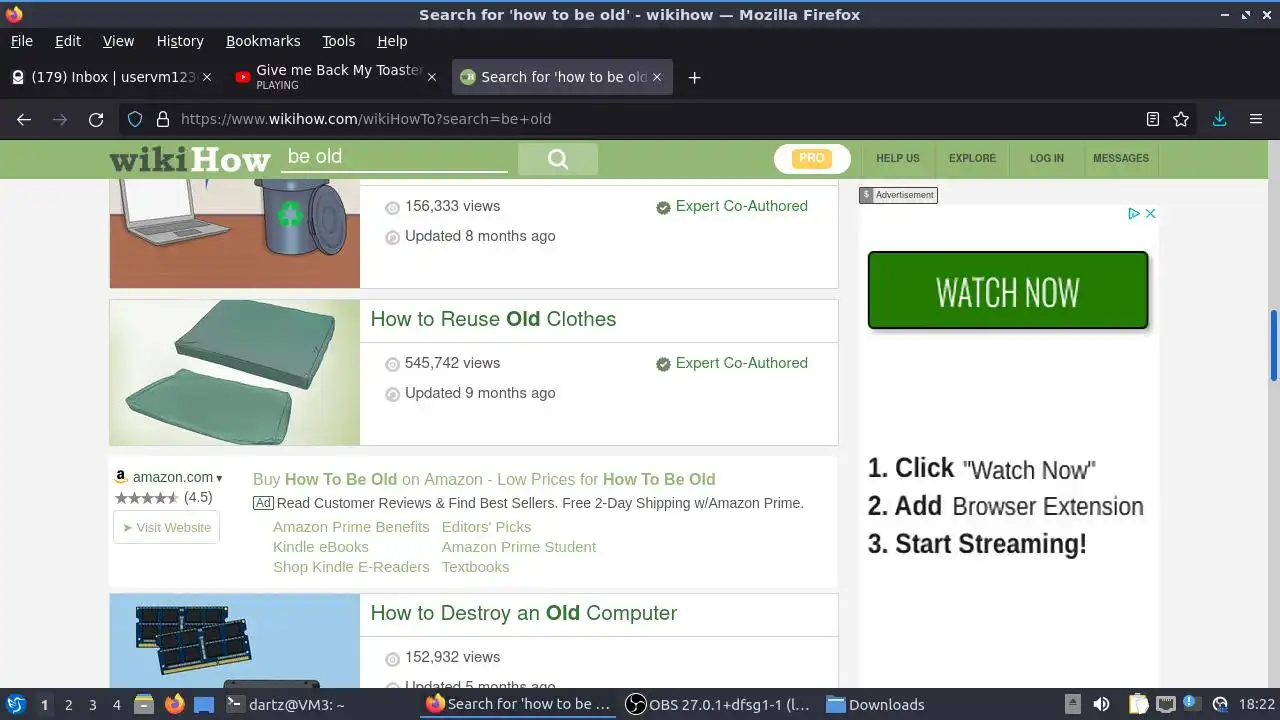Bookmark this page with the star icon
Screen dimensions: 1280x720
[x=1181, y=119]
